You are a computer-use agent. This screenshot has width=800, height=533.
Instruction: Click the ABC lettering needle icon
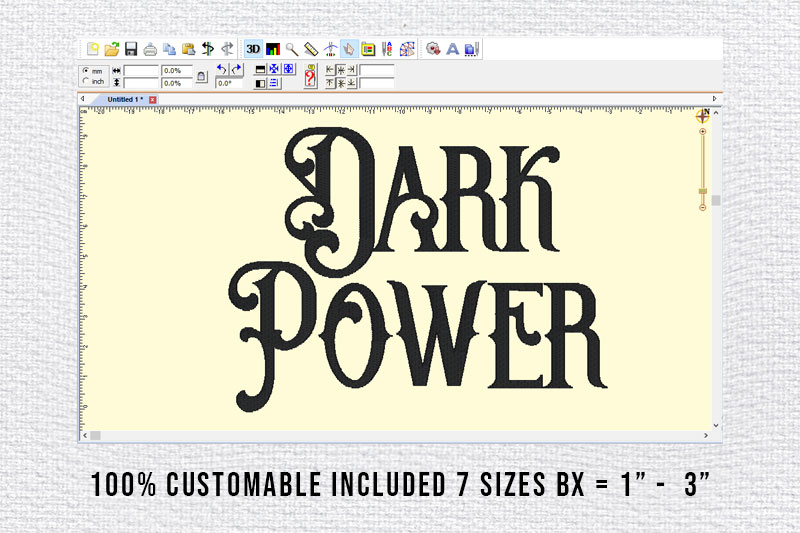tap(387, 49)
